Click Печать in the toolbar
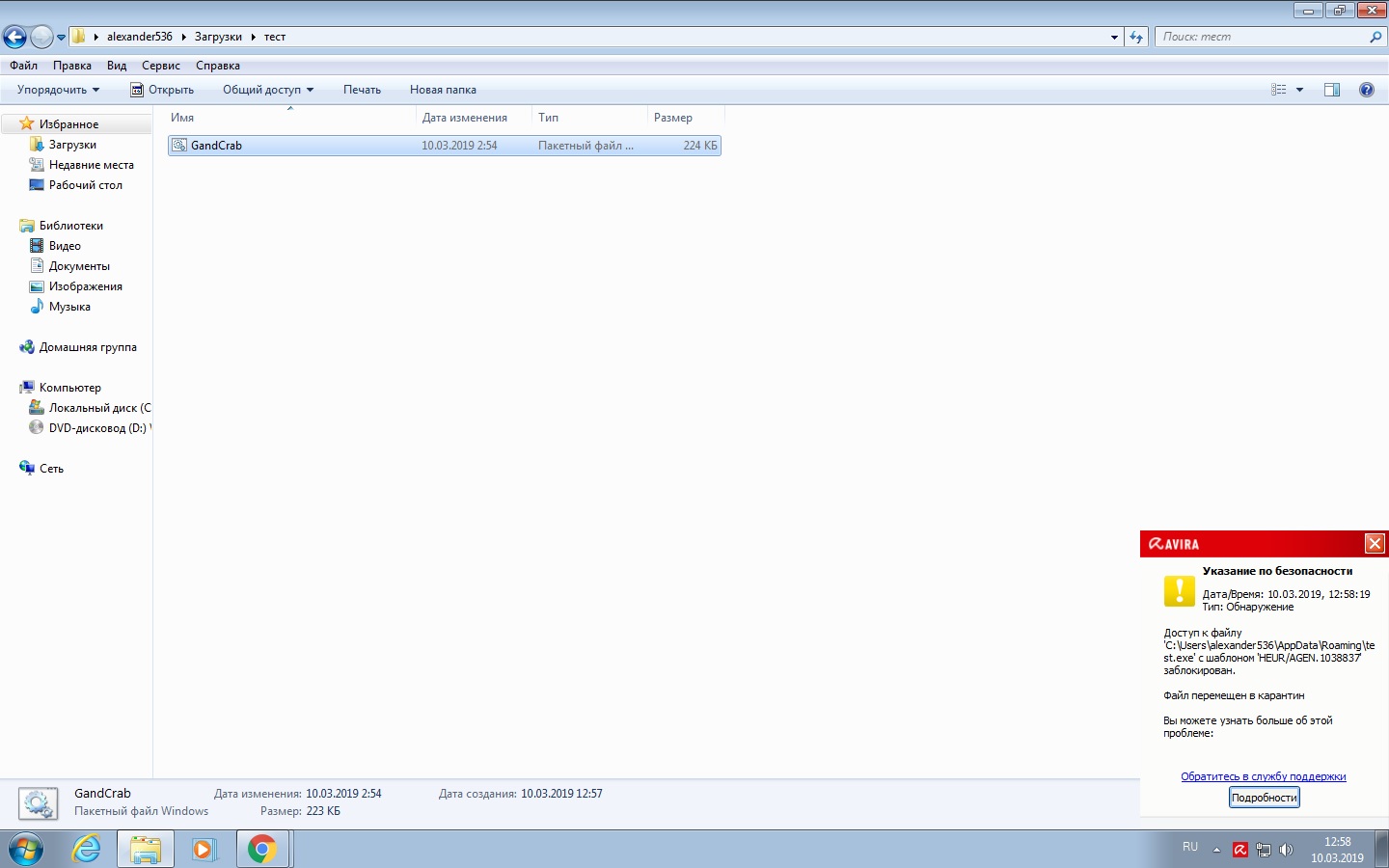Image resolution: width=1389 pixels, height=868 pixels. [362, 90]
